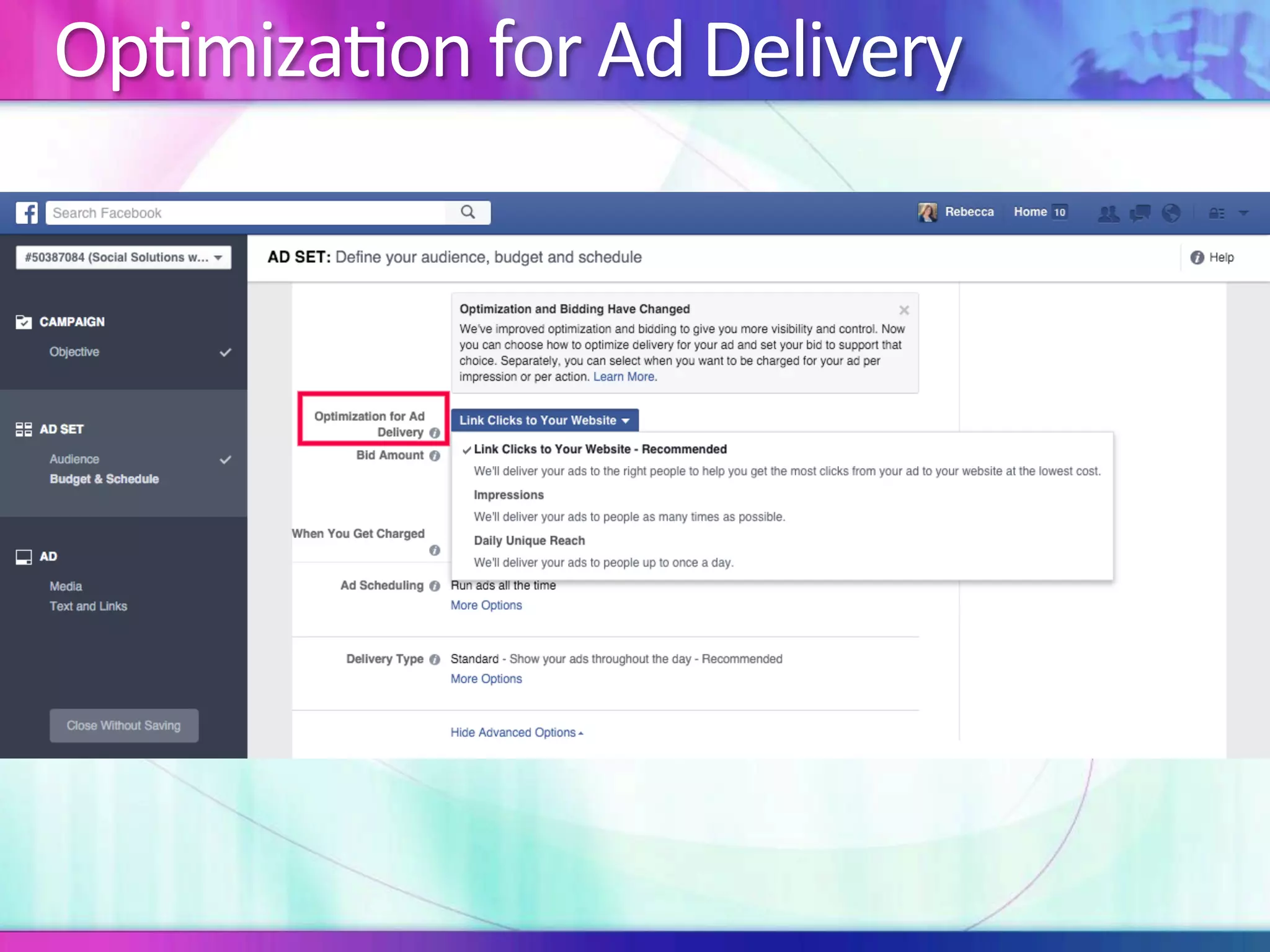Click the Home notification count badge
The height and width of the screenshot is (952, 1270).
click(1060, 212)
